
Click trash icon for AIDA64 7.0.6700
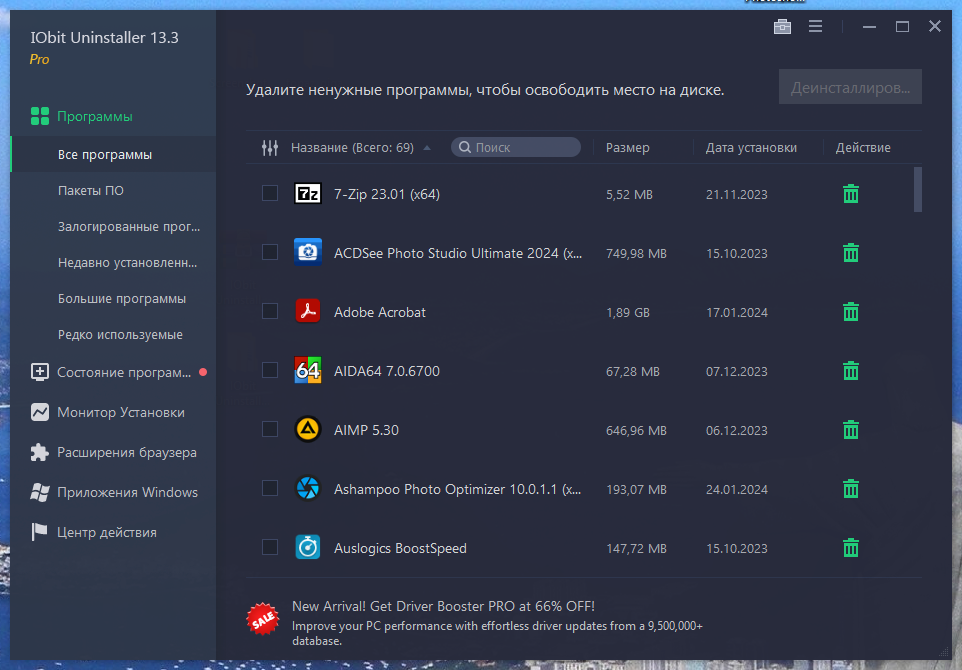(850, 371)
